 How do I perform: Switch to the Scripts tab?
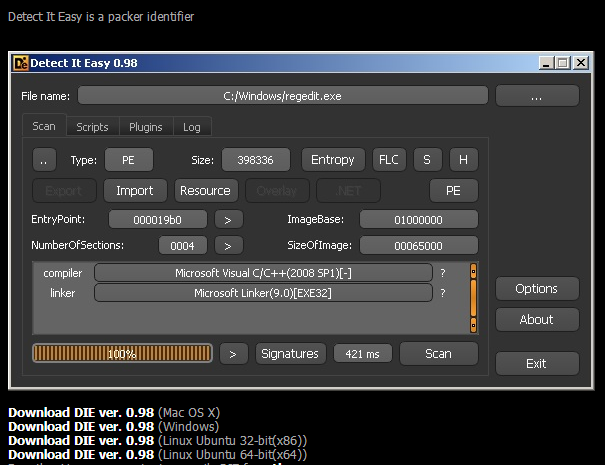pyautogui.click(x=92, y=127)
